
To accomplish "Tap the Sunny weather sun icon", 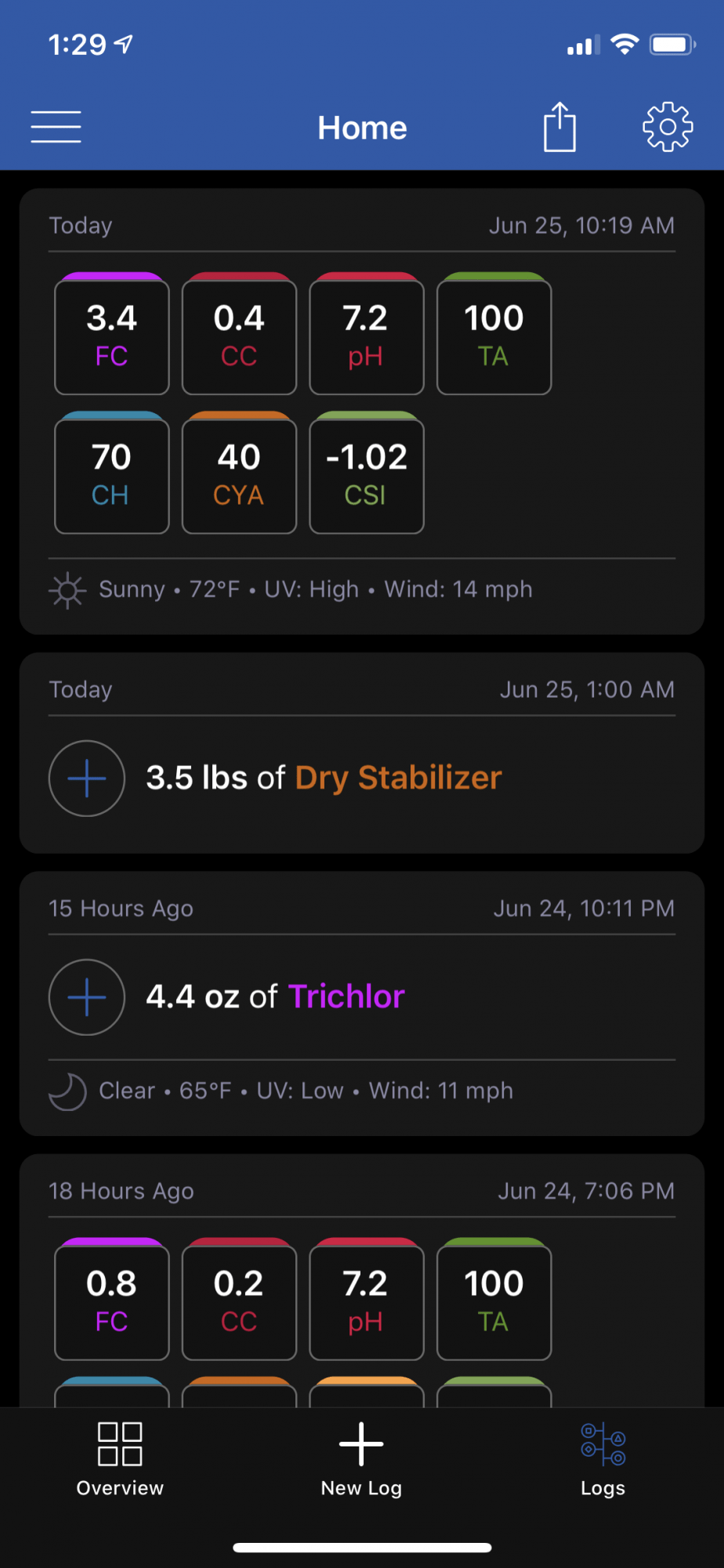I will [x=67, y=590].
